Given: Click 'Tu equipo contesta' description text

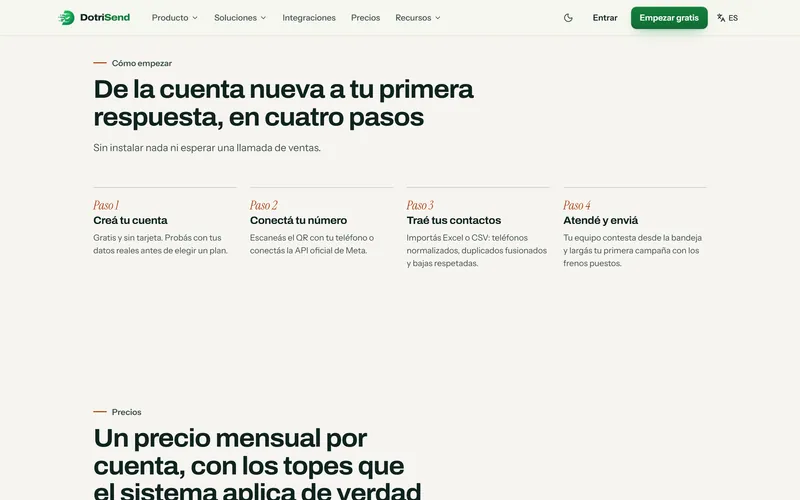Looking at the screenshot, I should pos(633,251).
